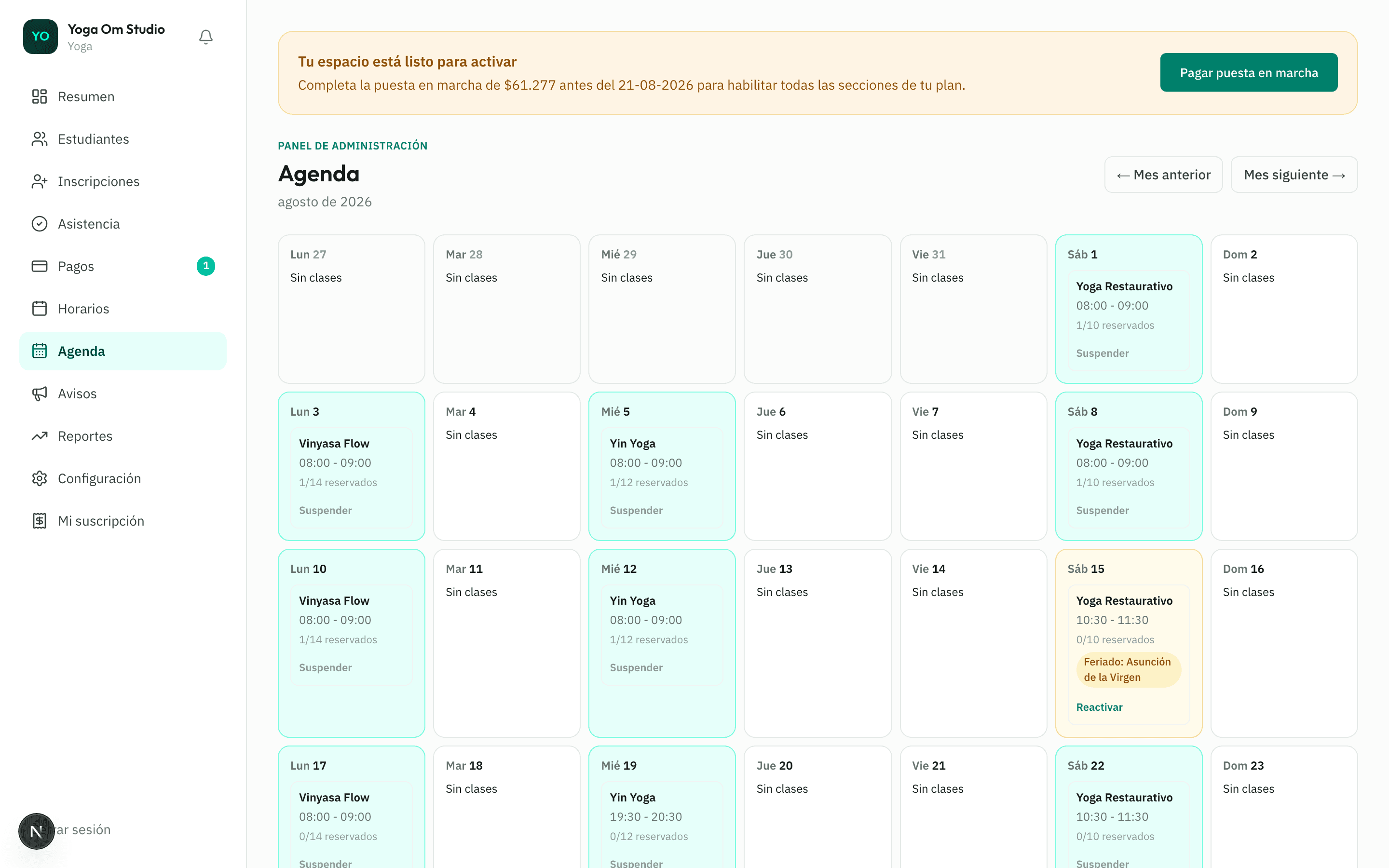
Task: Click the Jue 13 day cell
Action: point(817,643)
